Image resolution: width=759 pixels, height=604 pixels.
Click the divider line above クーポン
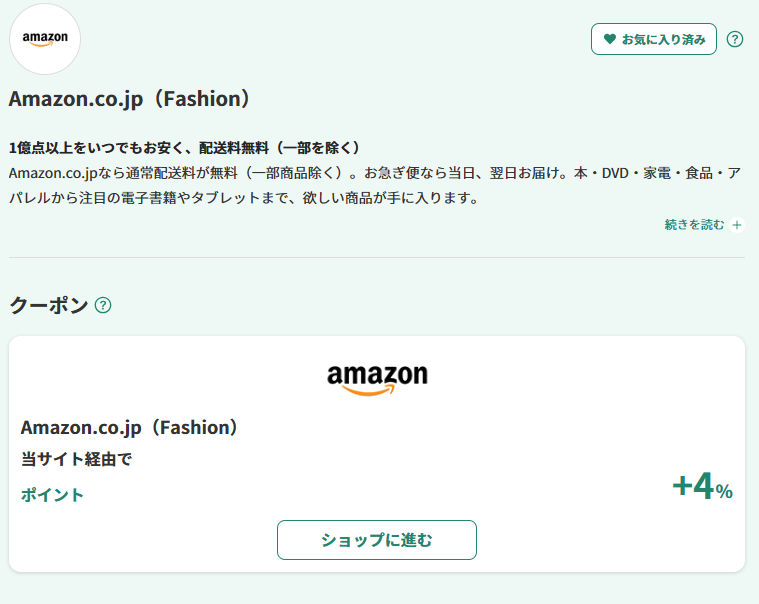376,257
